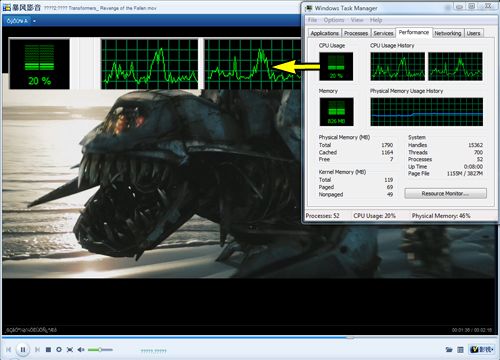Screen dimensions: 500x360
Task: Open file via folder icon in player
Action: click(x=449, y=349)
